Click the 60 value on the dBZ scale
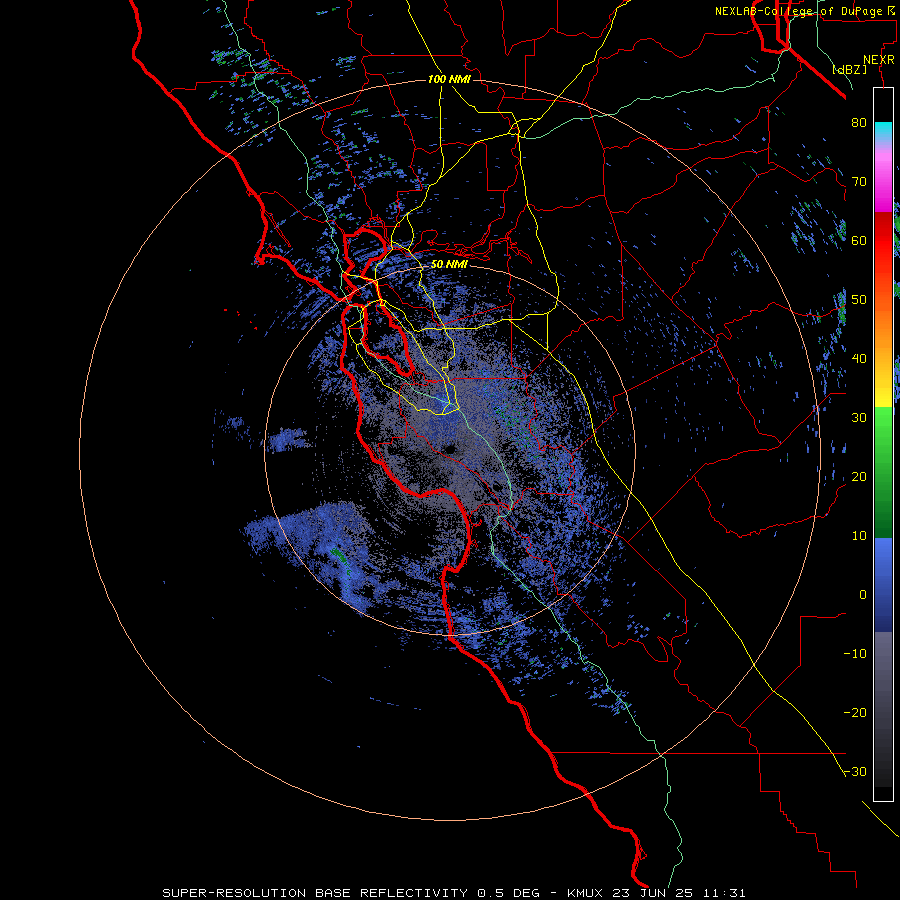Image resolution: width=900 pixels, height=900 pixels. coord(859,240)
